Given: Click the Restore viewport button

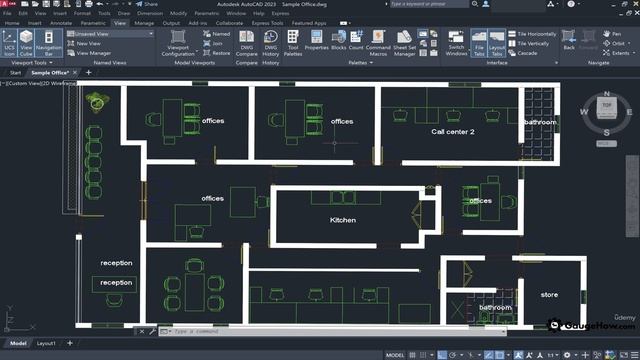Looking at the screenshot, I should 217,53.
